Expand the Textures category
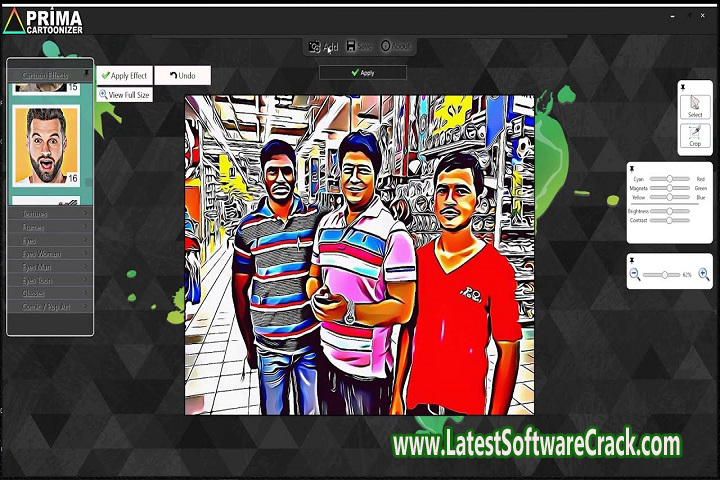 (50, 214)
